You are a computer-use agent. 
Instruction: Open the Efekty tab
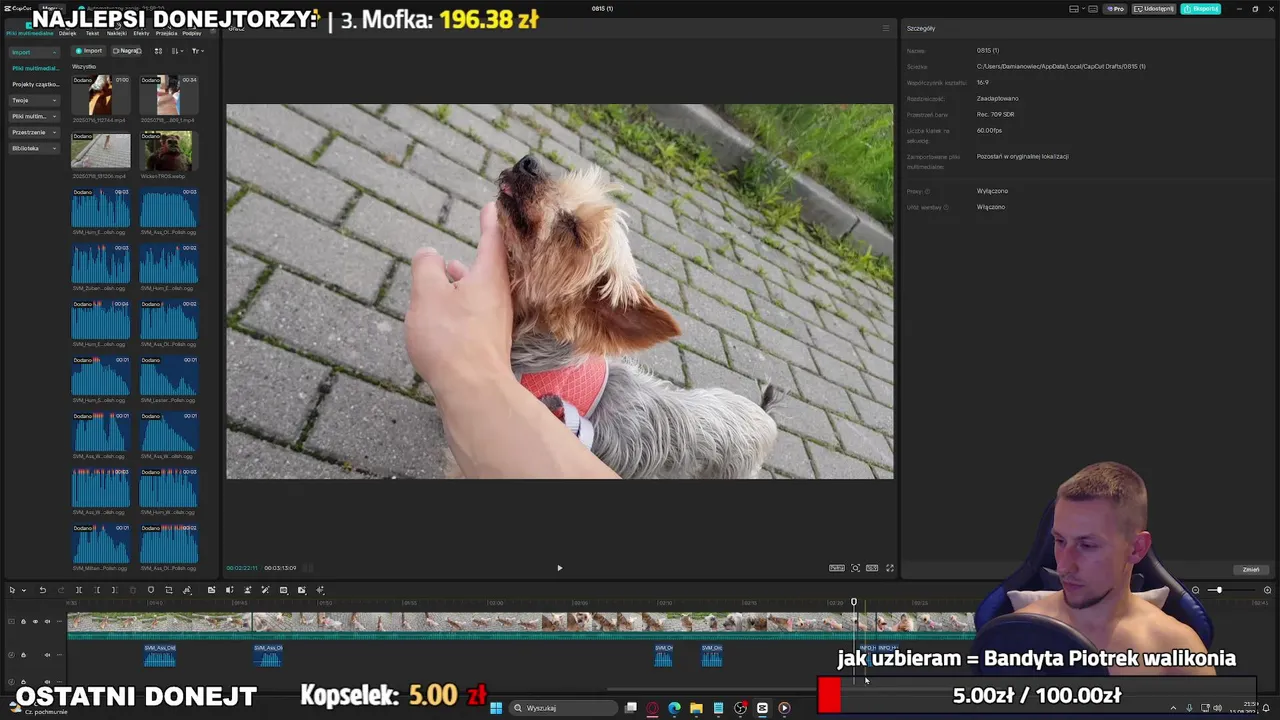point(141,33)
